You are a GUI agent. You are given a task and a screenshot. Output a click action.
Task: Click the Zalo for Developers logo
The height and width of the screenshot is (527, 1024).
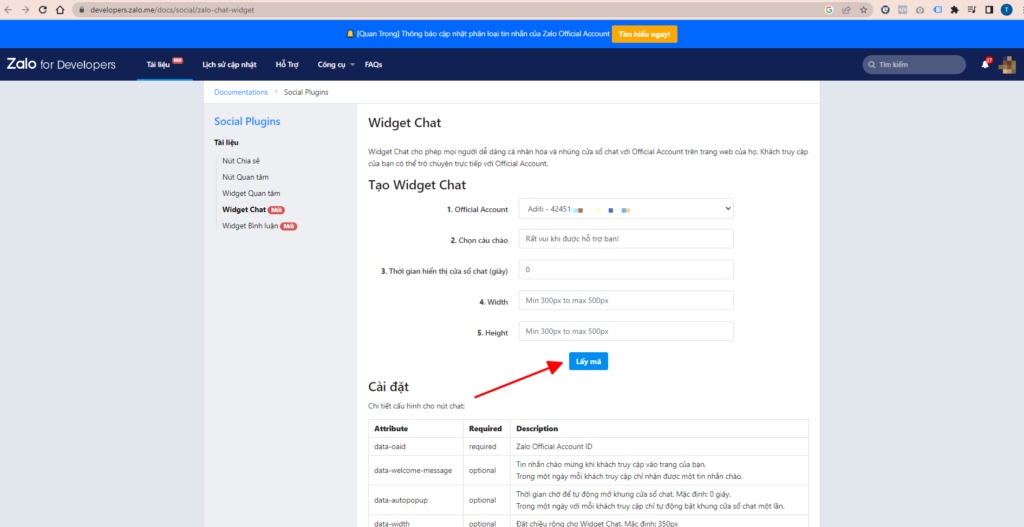point(61,65)
